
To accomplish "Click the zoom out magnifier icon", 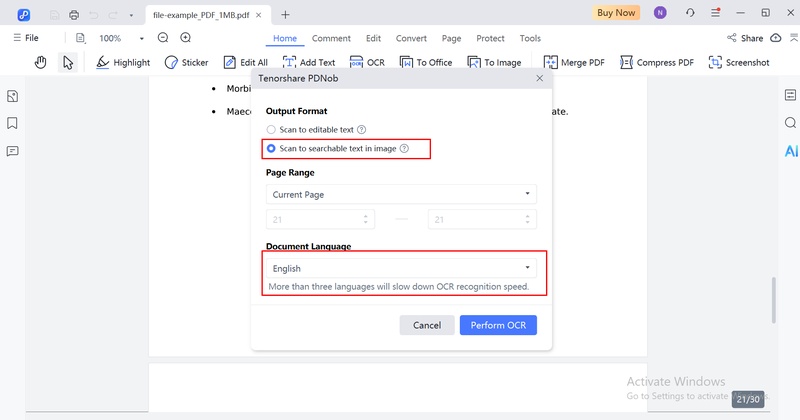I will (163, 38).
